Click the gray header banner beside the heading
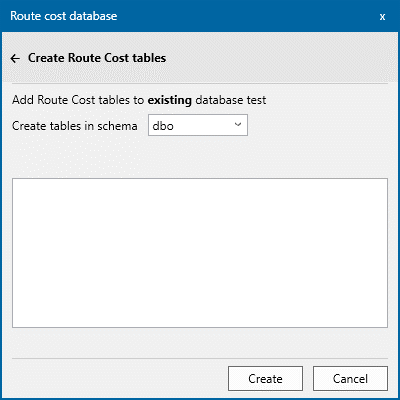 click(277, 58)
